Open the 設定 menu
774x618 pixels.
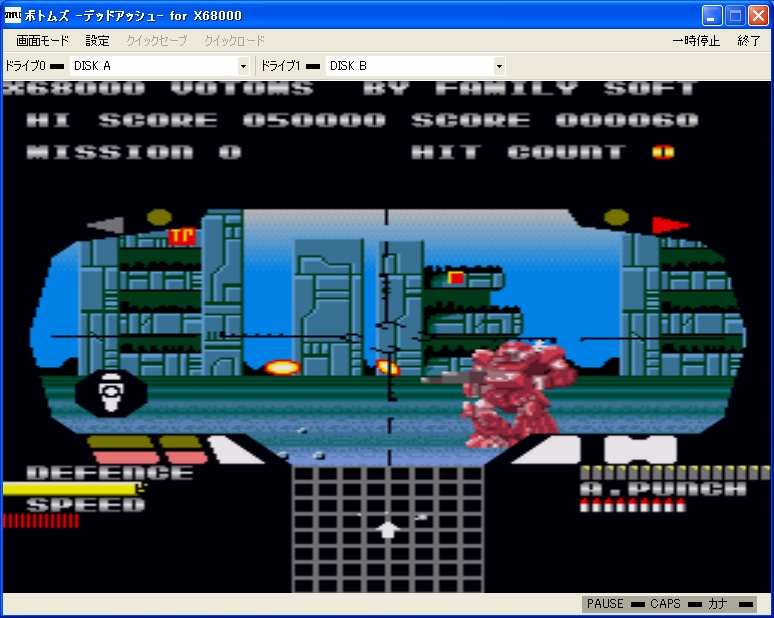(97, 40)
